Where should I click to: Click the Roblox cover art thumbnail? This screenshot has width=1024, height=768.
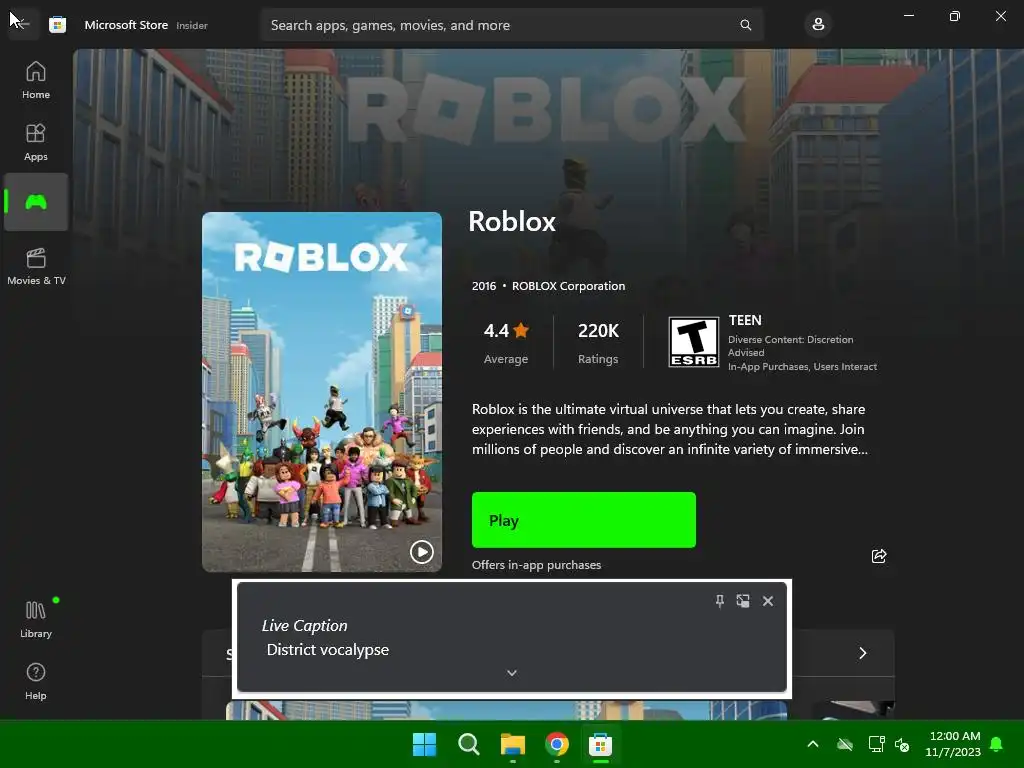(322, 392)
